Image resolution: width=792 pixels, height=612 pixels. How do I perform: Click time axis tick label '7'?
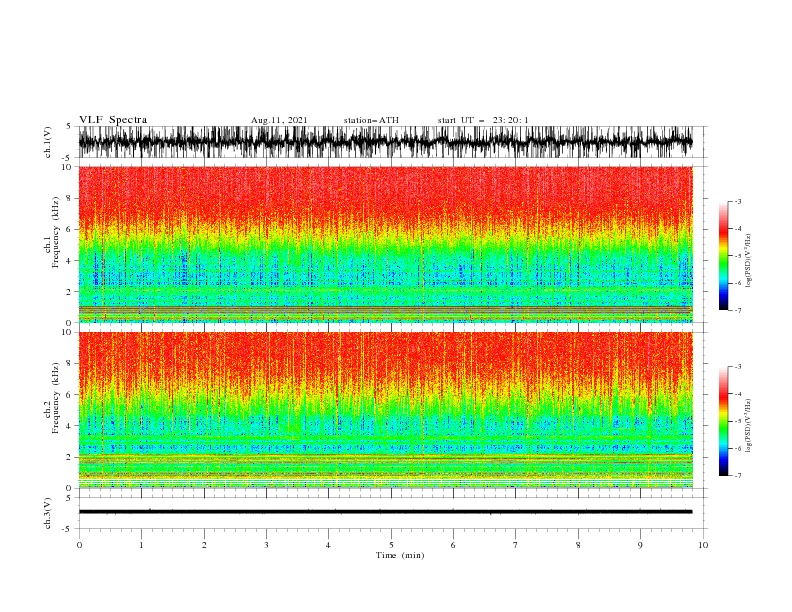click(x=516, y=545)
